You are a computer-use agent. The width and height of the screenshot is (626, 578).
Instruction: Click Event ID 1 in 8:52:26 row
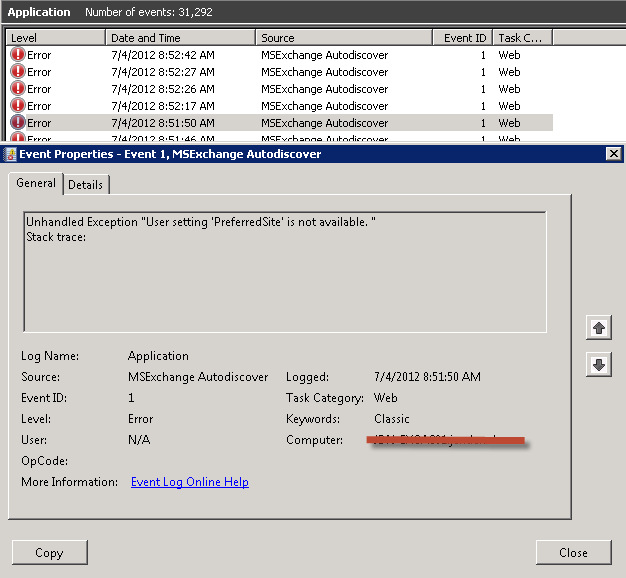point(483,89)
